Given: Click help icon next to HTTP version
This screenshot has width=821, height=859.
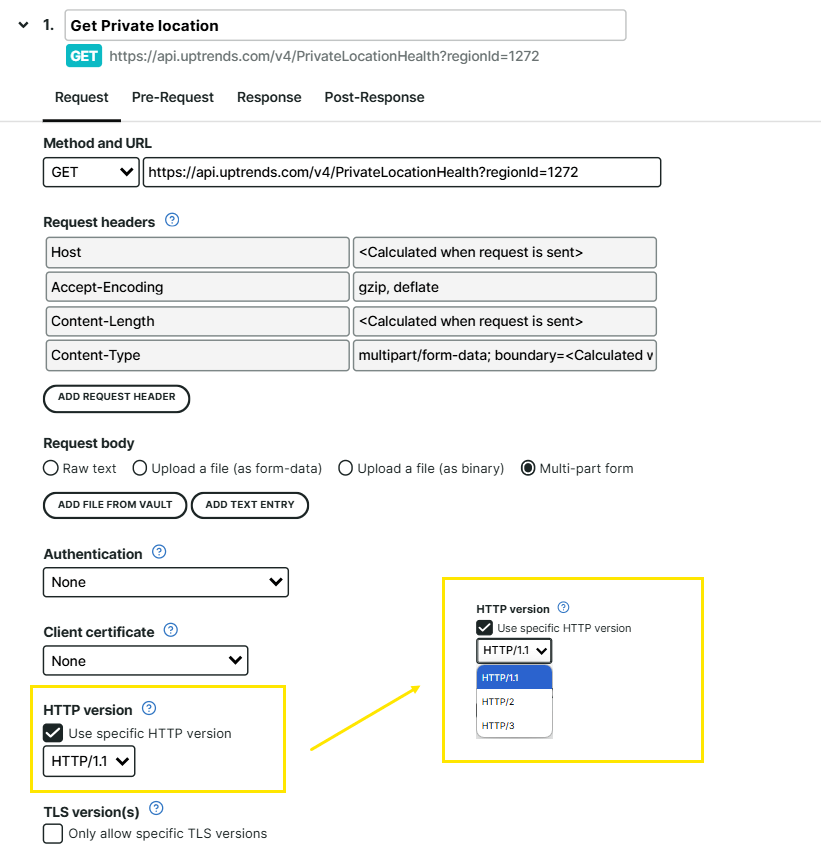Looking at the screenshot, I should coord(149,709).
